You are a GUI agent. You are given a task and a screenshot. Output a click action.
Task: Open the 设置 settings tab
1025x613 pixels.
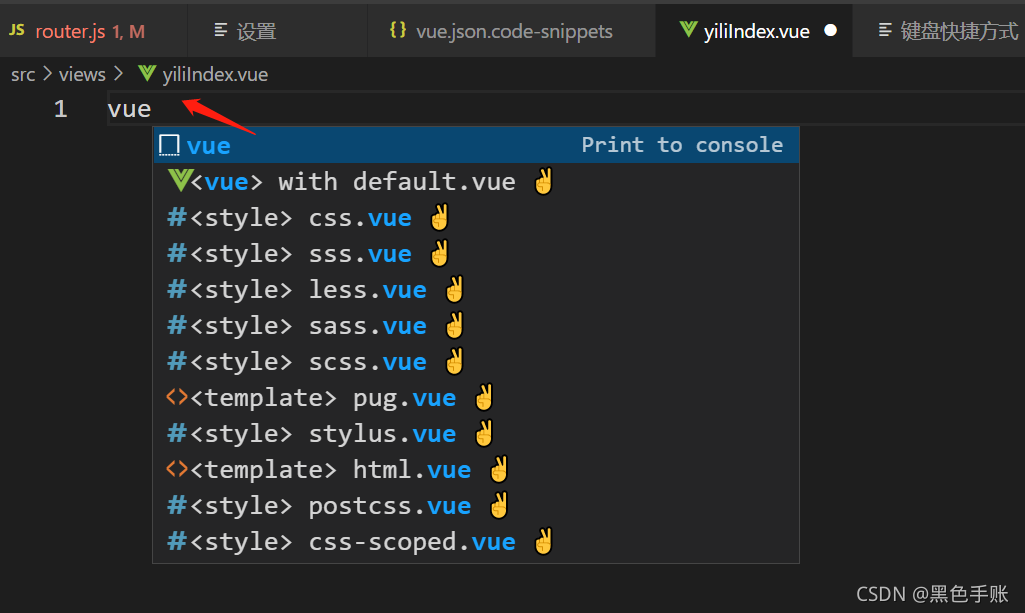(278, 31)
